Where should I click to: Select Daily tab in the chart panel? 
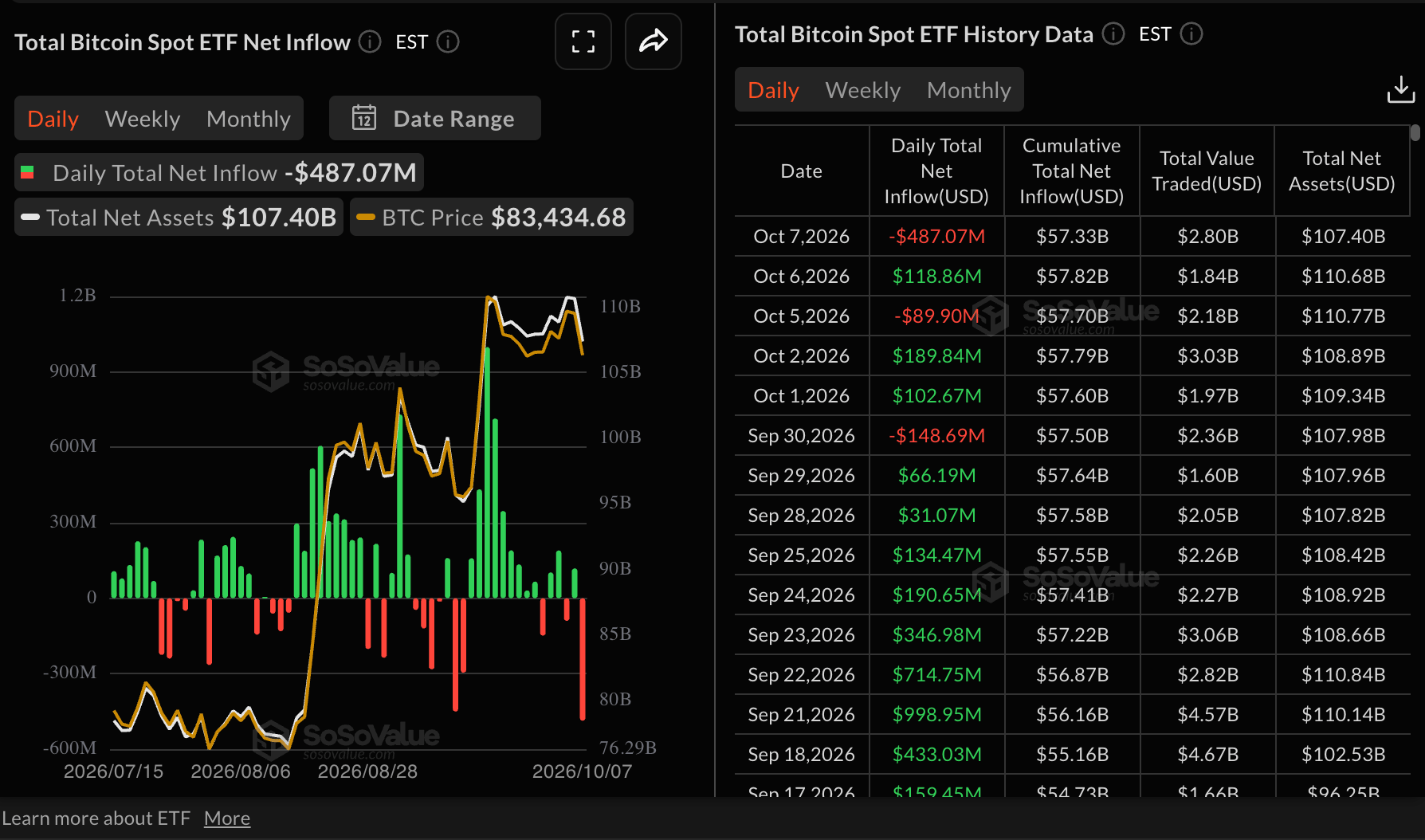tap(53, 119)
